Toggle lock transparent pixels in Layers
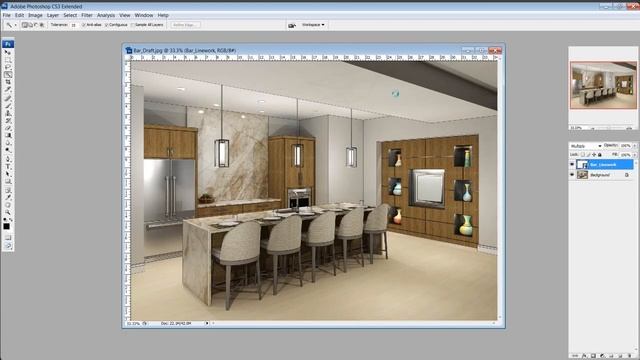This screenshot has height=360, width=640. coord(582,155)
